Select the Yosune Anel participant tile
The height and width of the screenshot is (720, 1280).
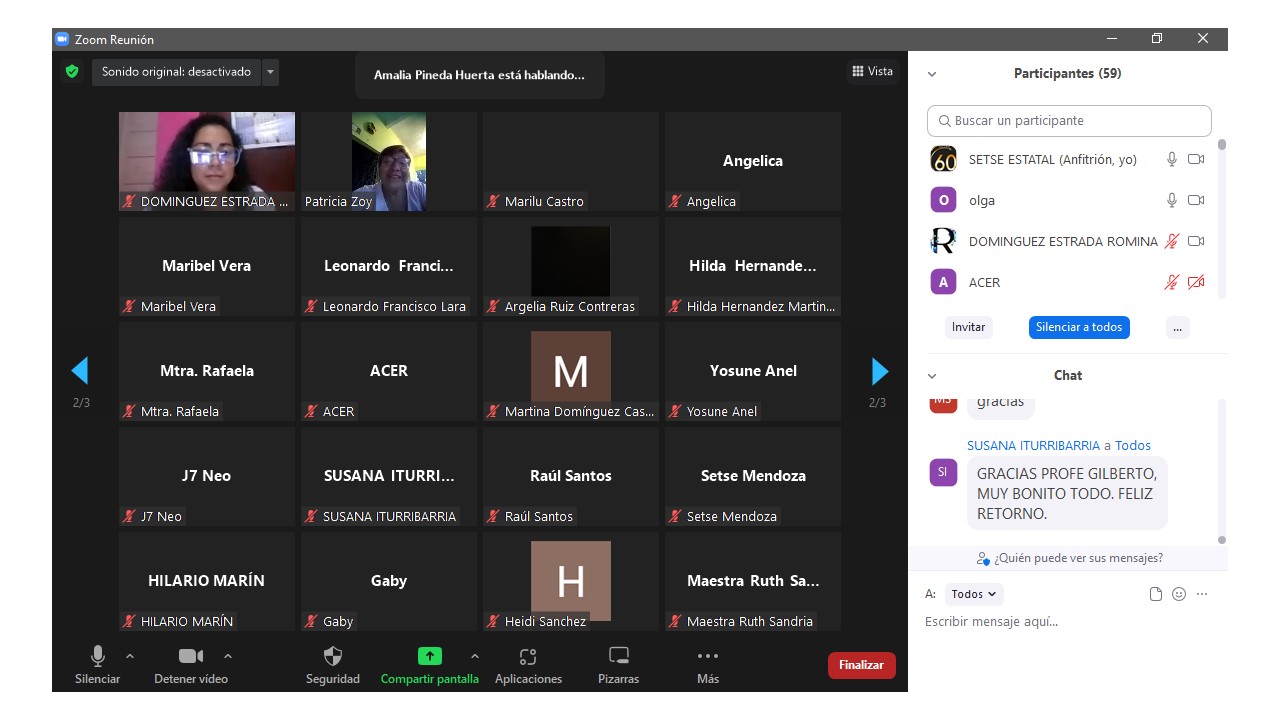tap(753, 371)
